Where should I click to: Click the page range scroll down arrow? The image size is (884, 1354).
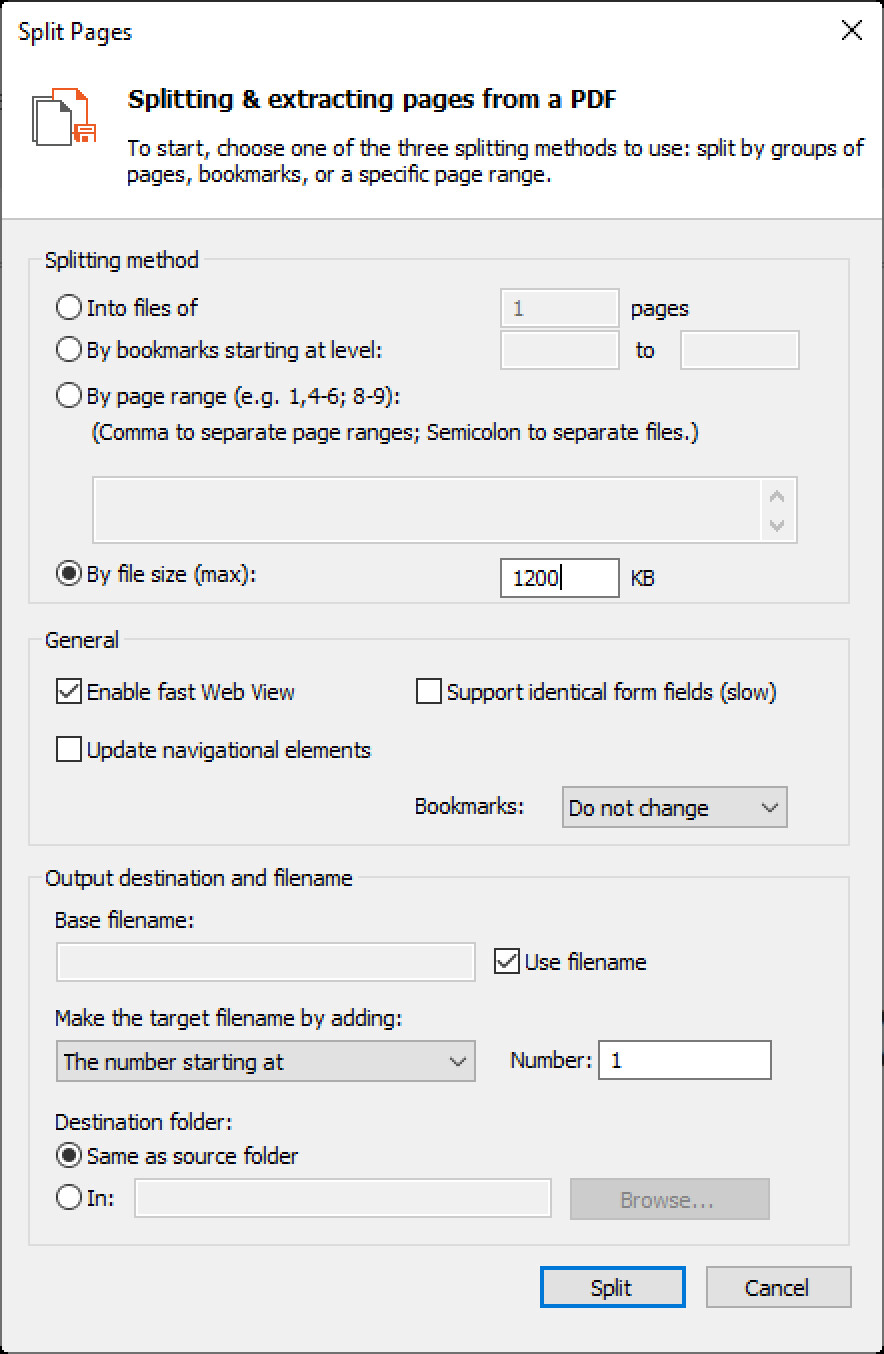777,525
